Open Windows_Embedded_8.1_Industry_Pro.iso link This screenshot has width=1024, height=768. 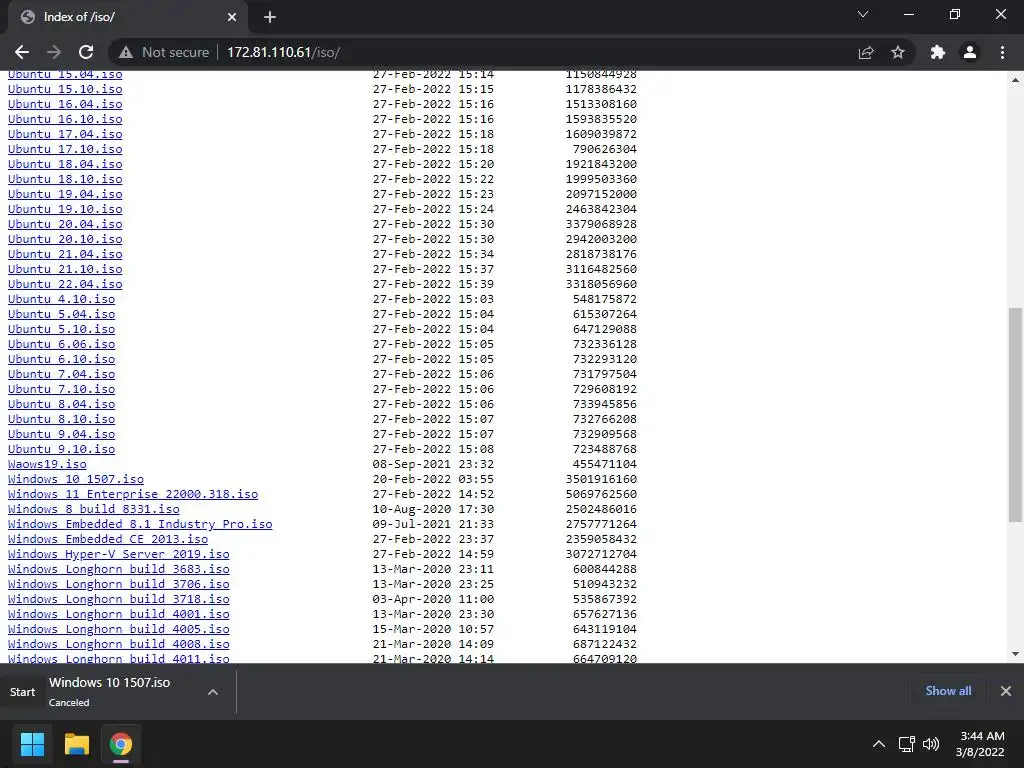pyautogui.click(x=140, y=524)
